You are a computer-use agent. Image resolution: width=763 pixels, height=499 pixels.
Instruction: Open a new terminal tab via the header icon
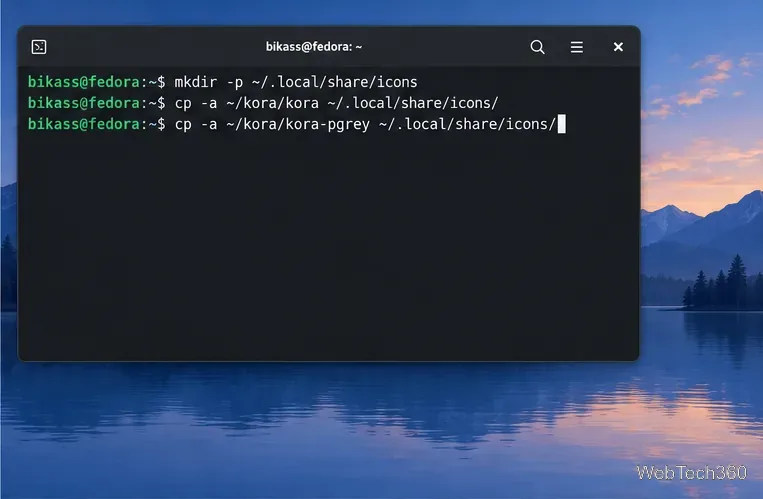(x=39, y=47)
